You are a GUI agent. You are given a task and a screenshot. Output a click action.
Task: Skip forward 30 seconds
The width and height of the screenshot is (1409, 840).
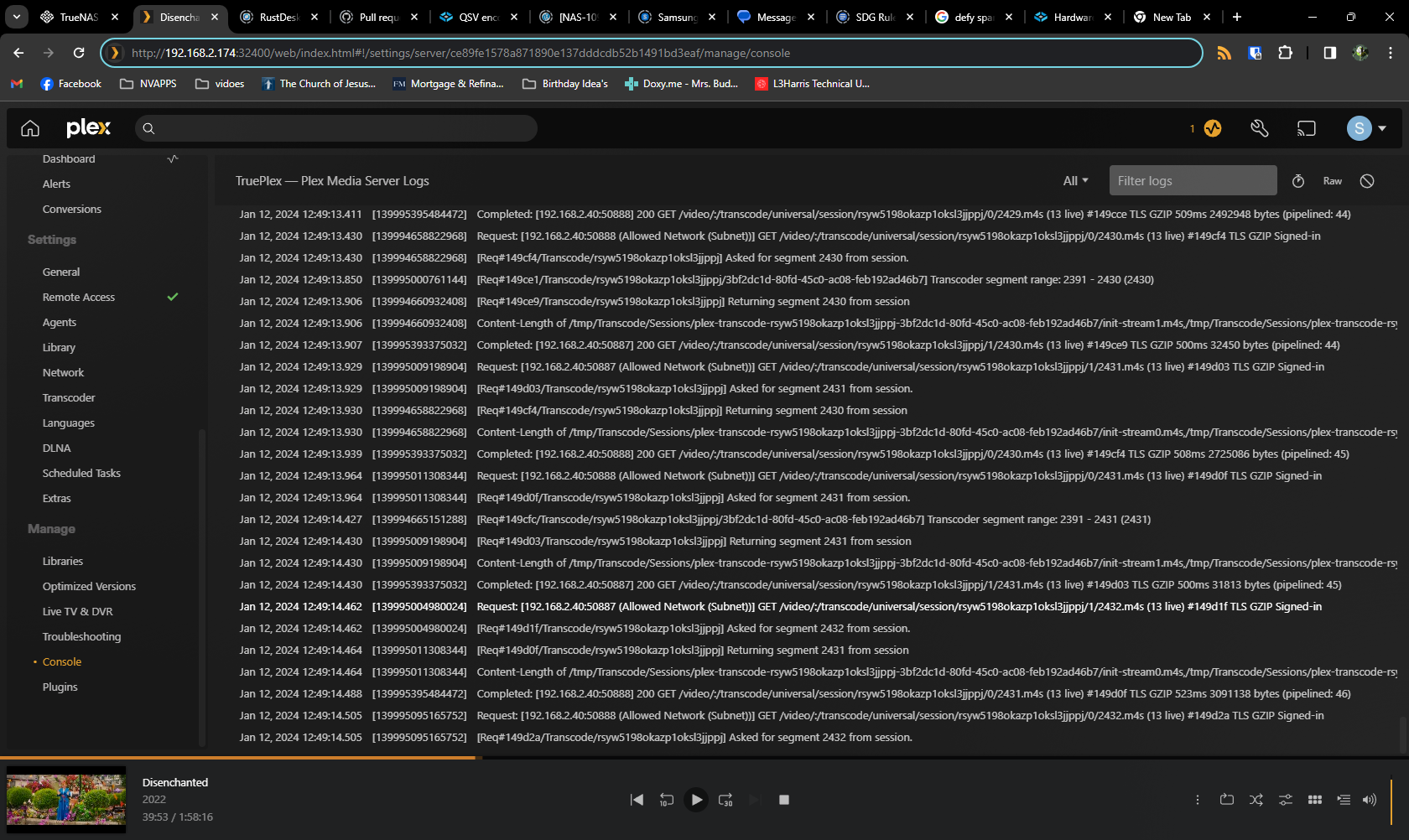pyautogui.click(x=725, y=800)
